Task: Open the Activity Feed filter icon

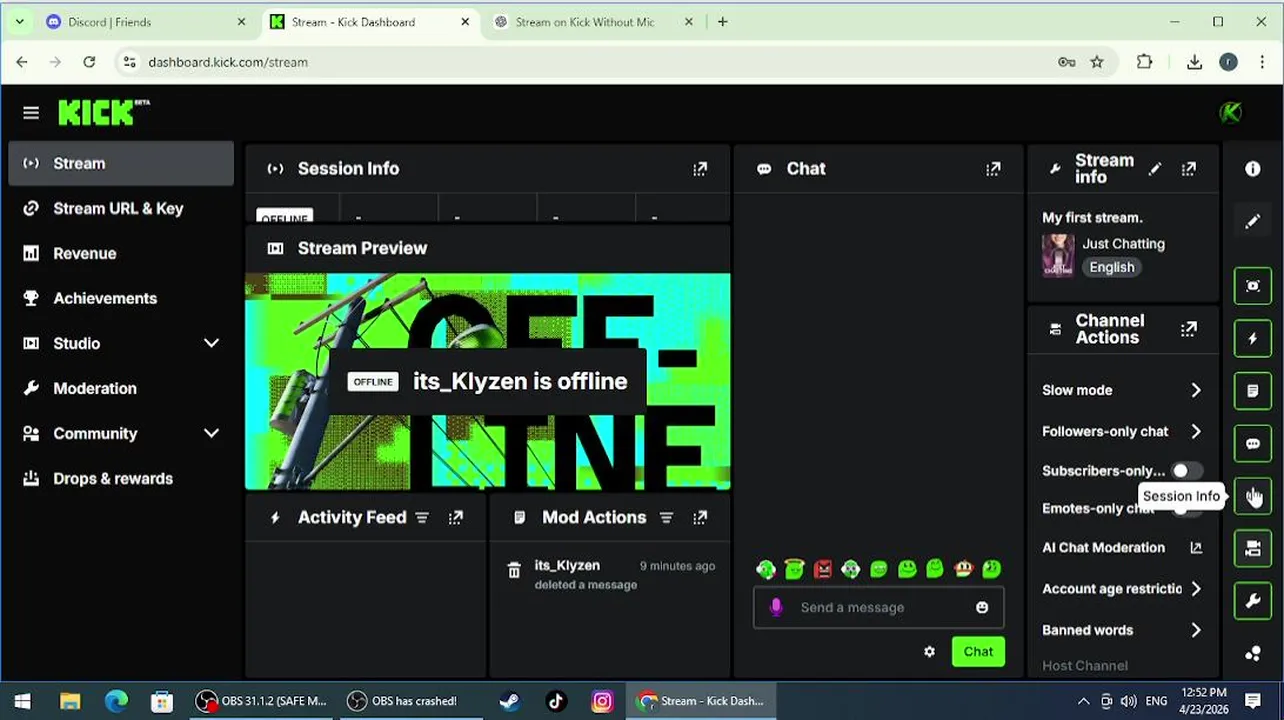Action: (x=422, y=517)
